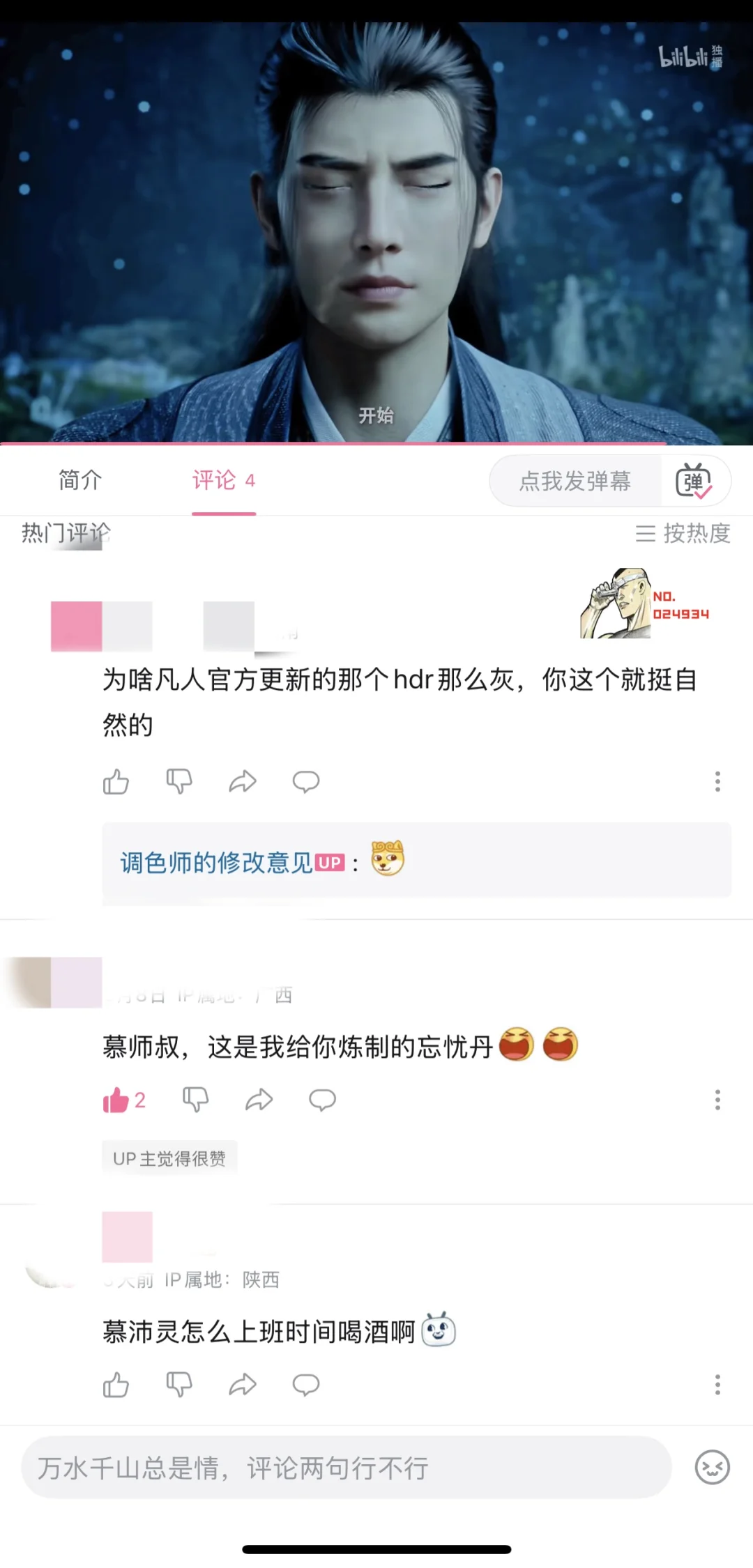Image resolution: width=753 pixels, height=1568 pixels.
Task: Change sort order via 按热度
Action: 683,534
